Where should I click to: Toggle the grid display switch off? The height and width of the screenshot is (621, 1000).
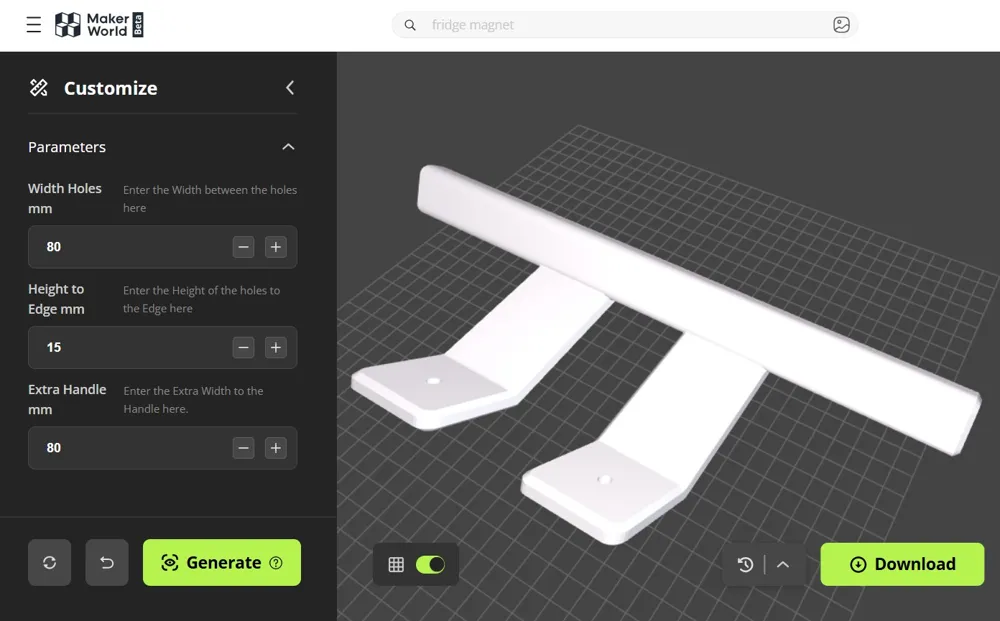430,564
